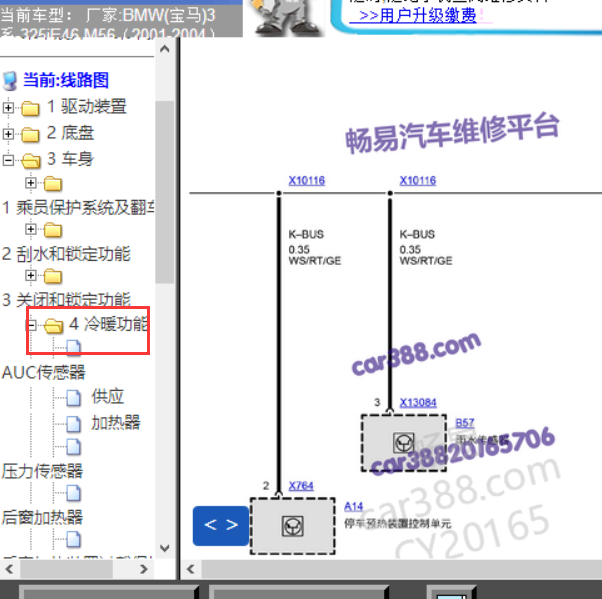Expand the 关闭和锁定功能 subfolder node

point(31,275)
